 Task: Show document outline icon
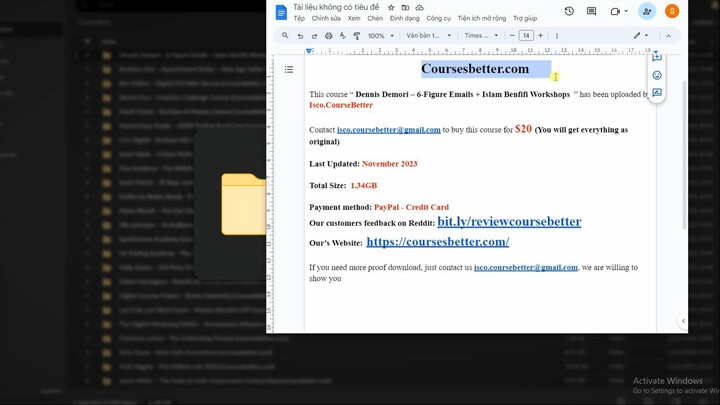click(289, 69)
